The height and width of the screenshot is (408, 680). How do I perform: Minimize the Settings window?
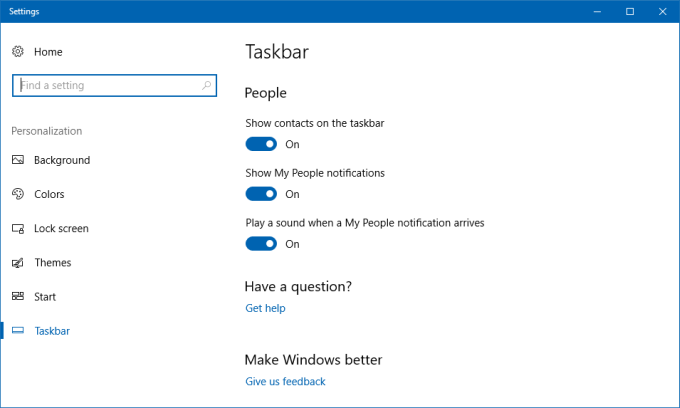[597, 12]
